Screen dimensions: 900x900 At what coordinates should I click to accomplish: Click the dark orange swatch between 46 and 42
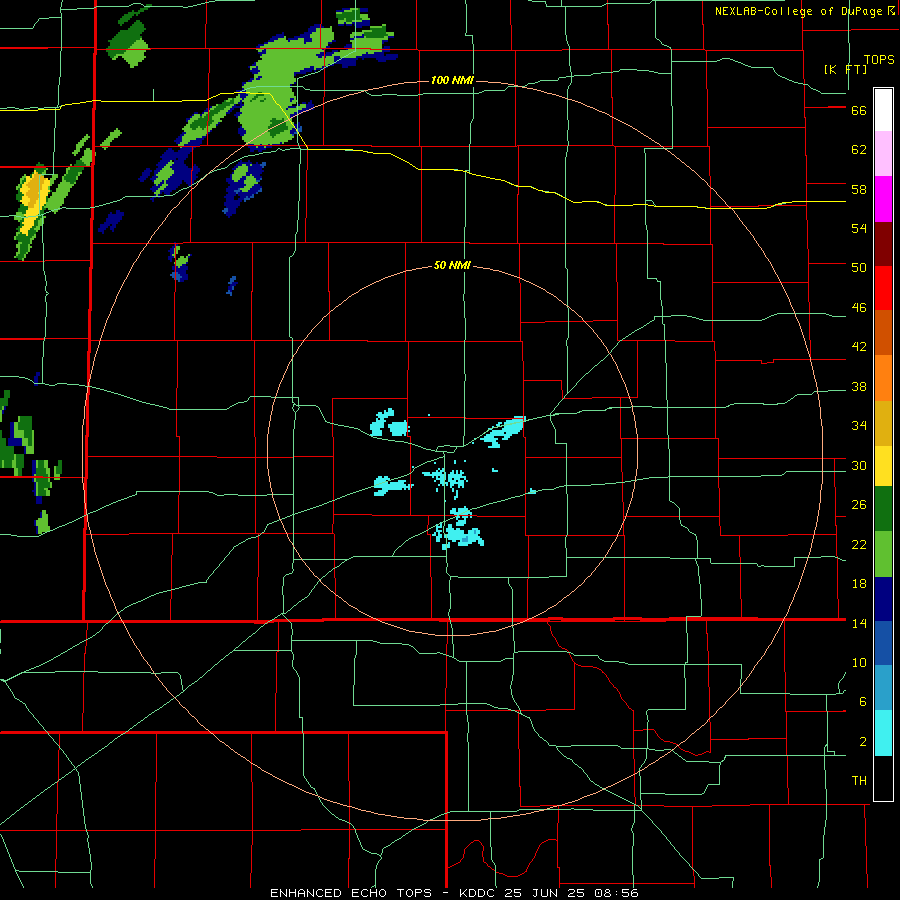point(883,333)
